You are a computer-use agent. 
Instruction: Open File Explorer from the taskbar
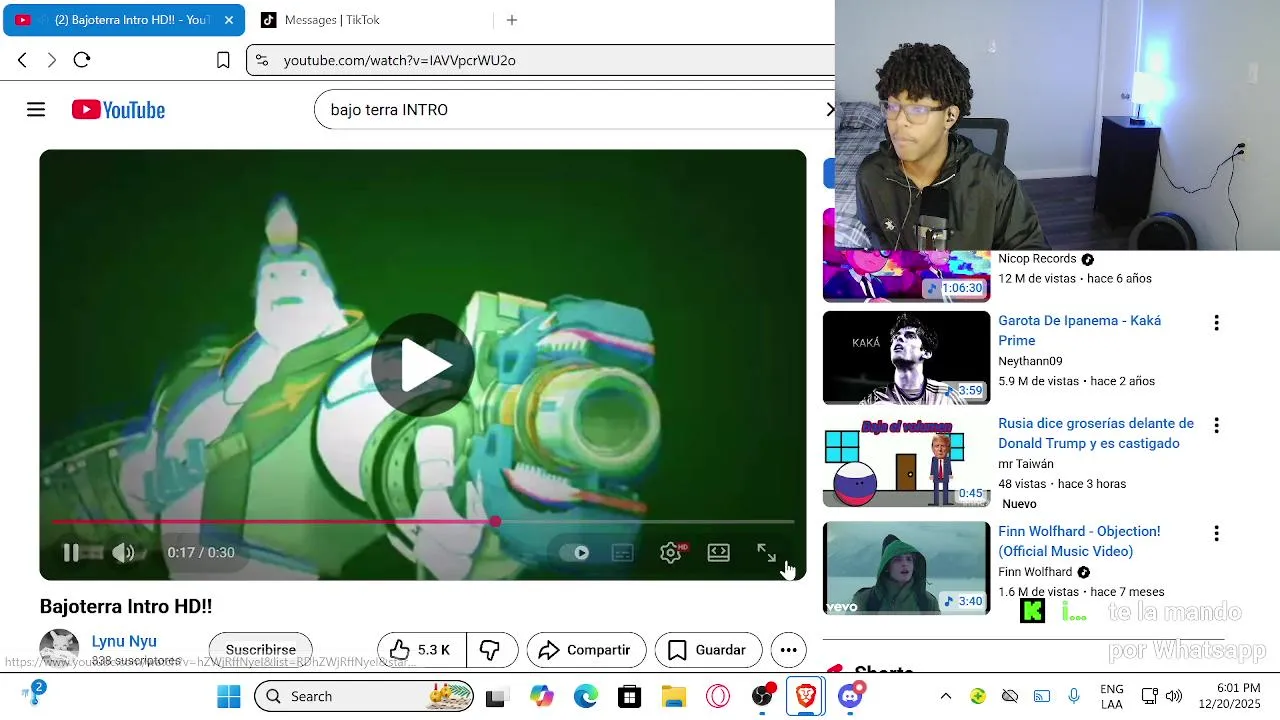pyautogui.click(x=674, y=697)
